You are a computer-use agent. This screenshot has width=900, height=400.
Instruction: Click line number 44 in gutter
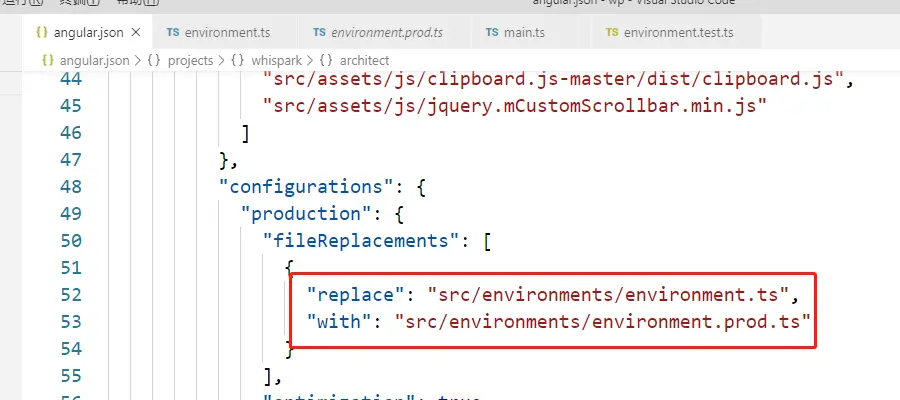click(71, 79)
